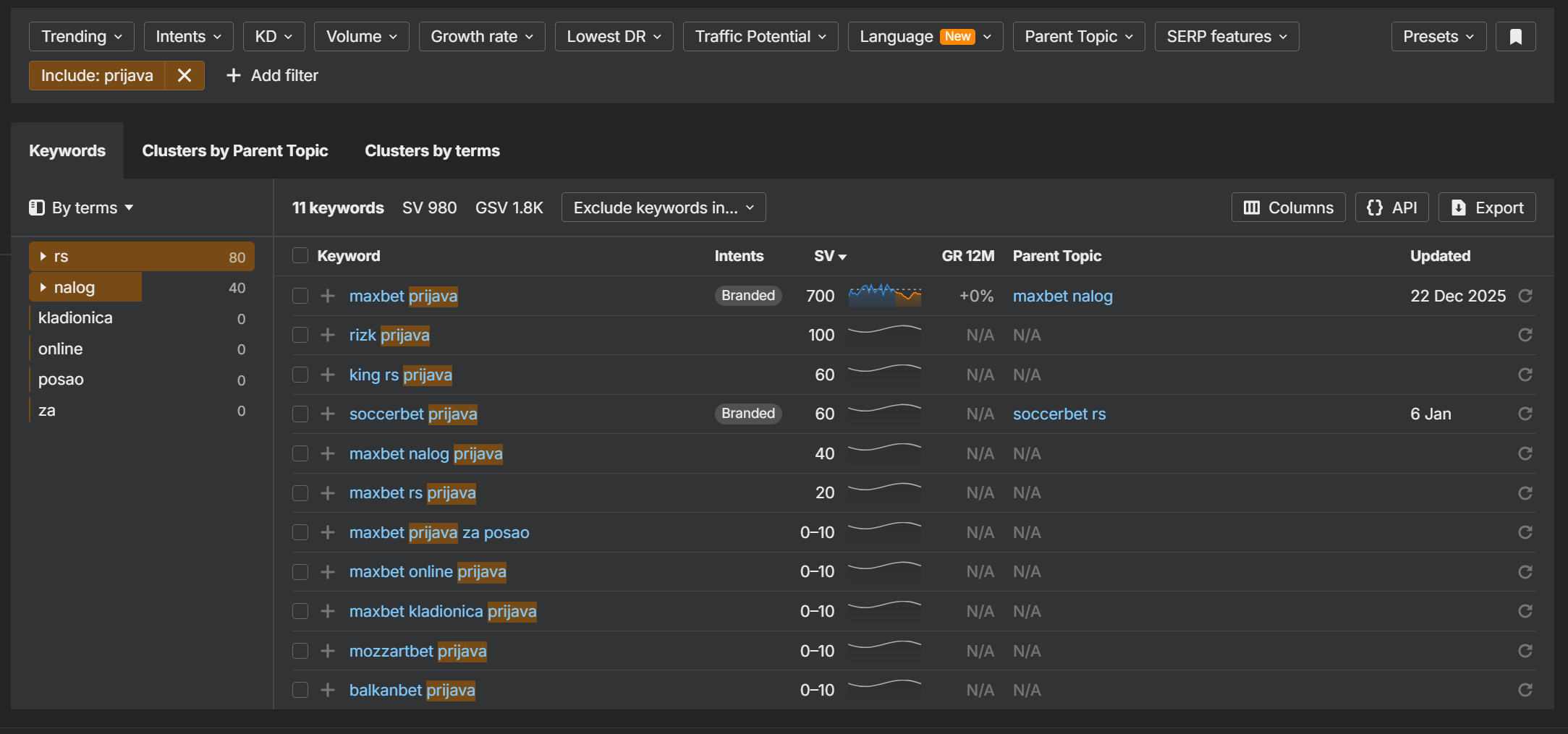This screenshot has height=734, width=1568.
Task: Check the box for 'maxbet prijava' row
Action: [x=300, y=296]
